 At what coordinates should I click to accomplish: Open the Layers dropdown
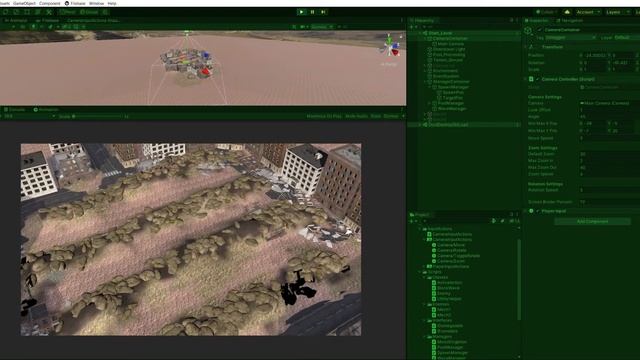[x=617, y=12]
